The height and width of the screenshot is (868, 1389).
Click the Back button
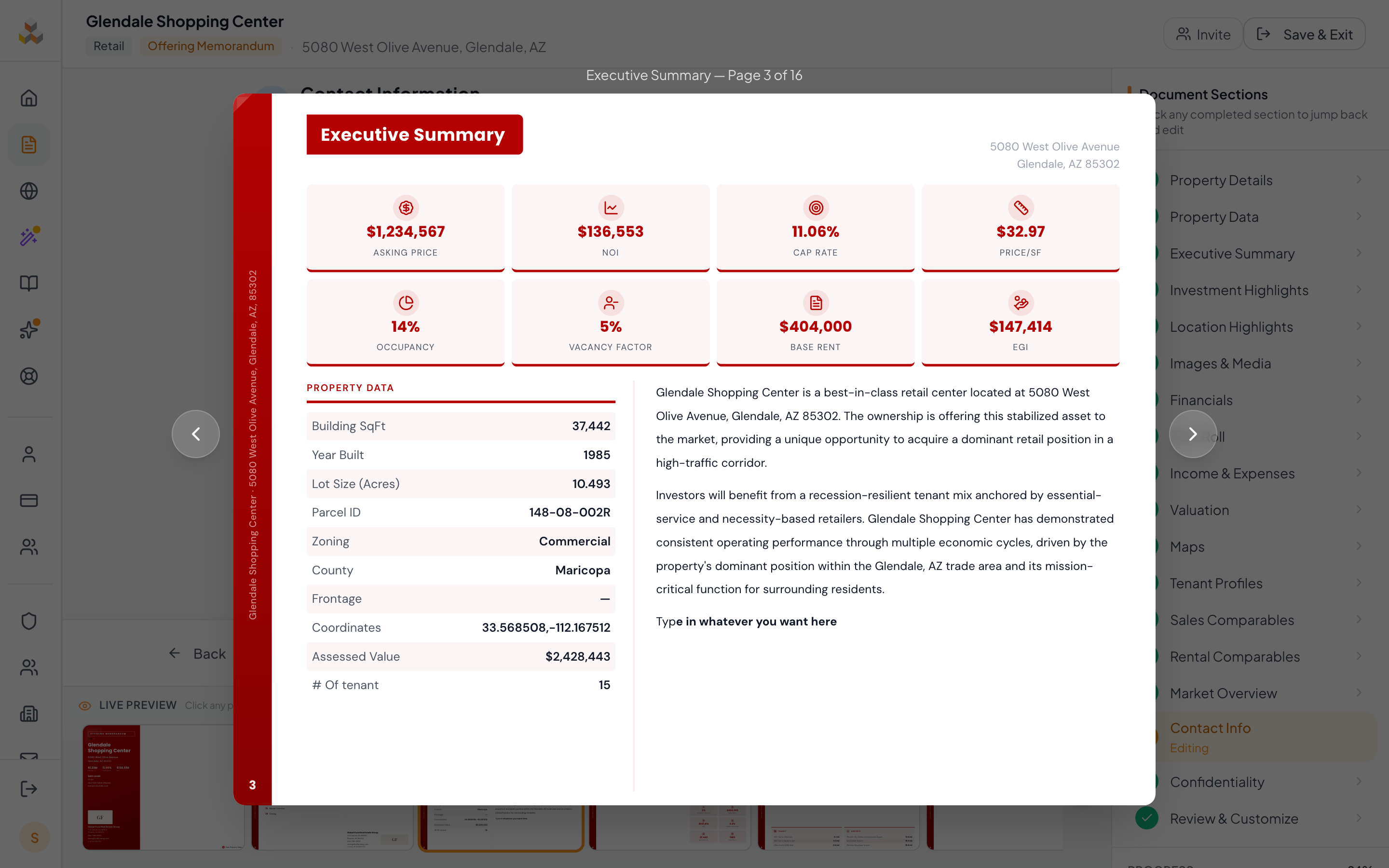[197, 653]
